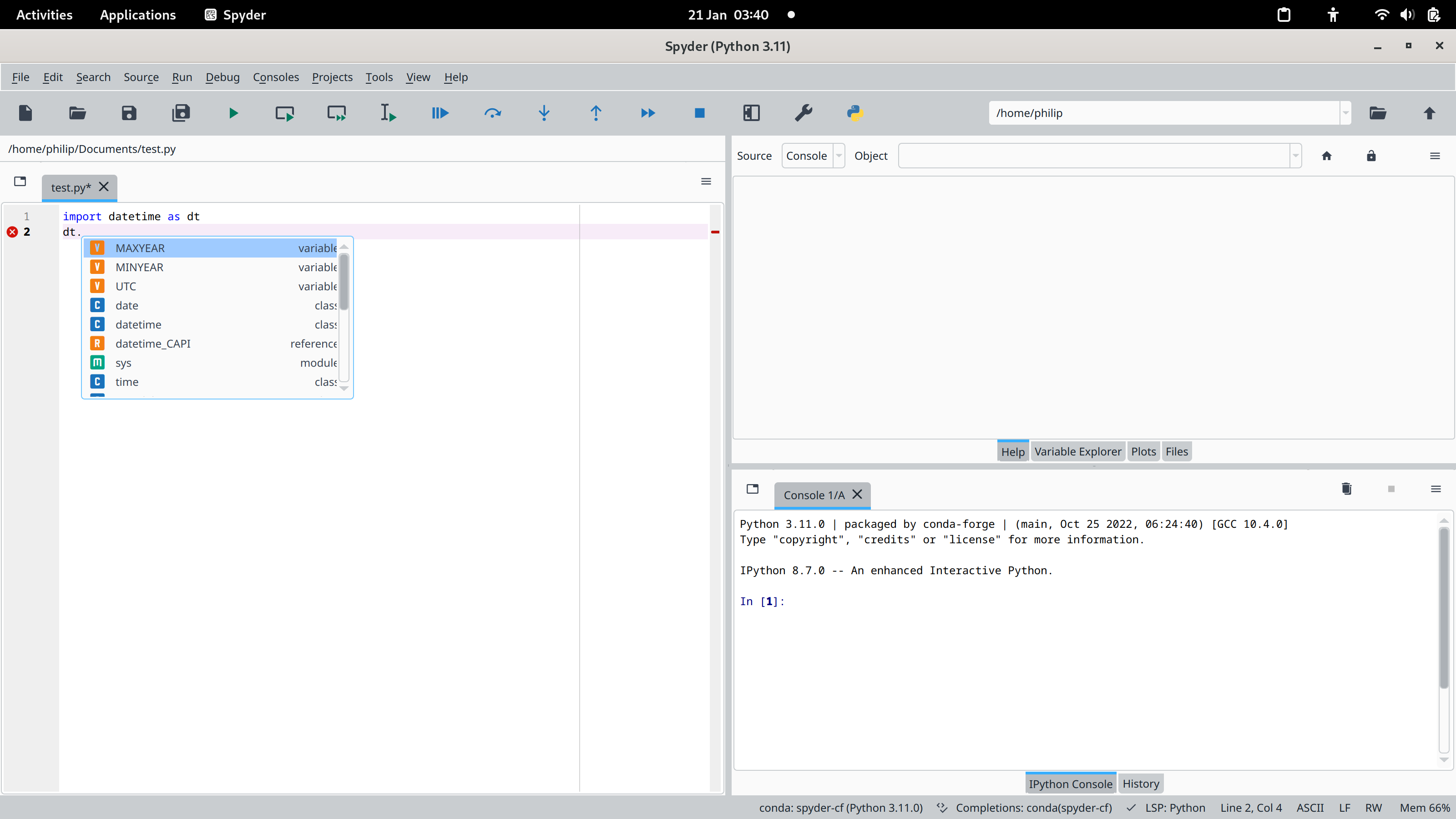1456x819 pixels.
Task: Click the Help lock toggle icon
Action: 1371,155
